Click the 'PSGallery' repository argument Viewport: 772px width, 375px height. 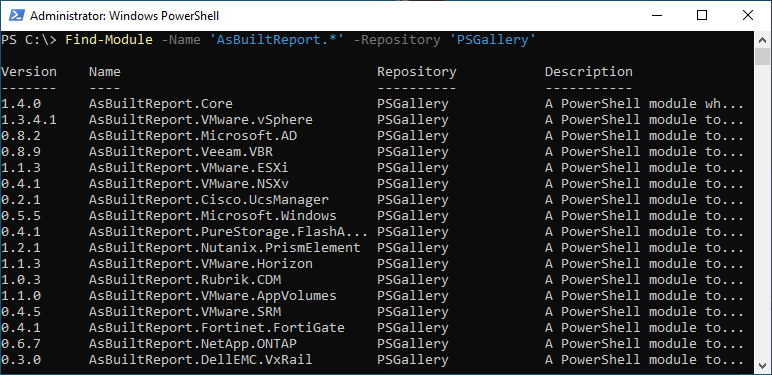pos(492,40)
